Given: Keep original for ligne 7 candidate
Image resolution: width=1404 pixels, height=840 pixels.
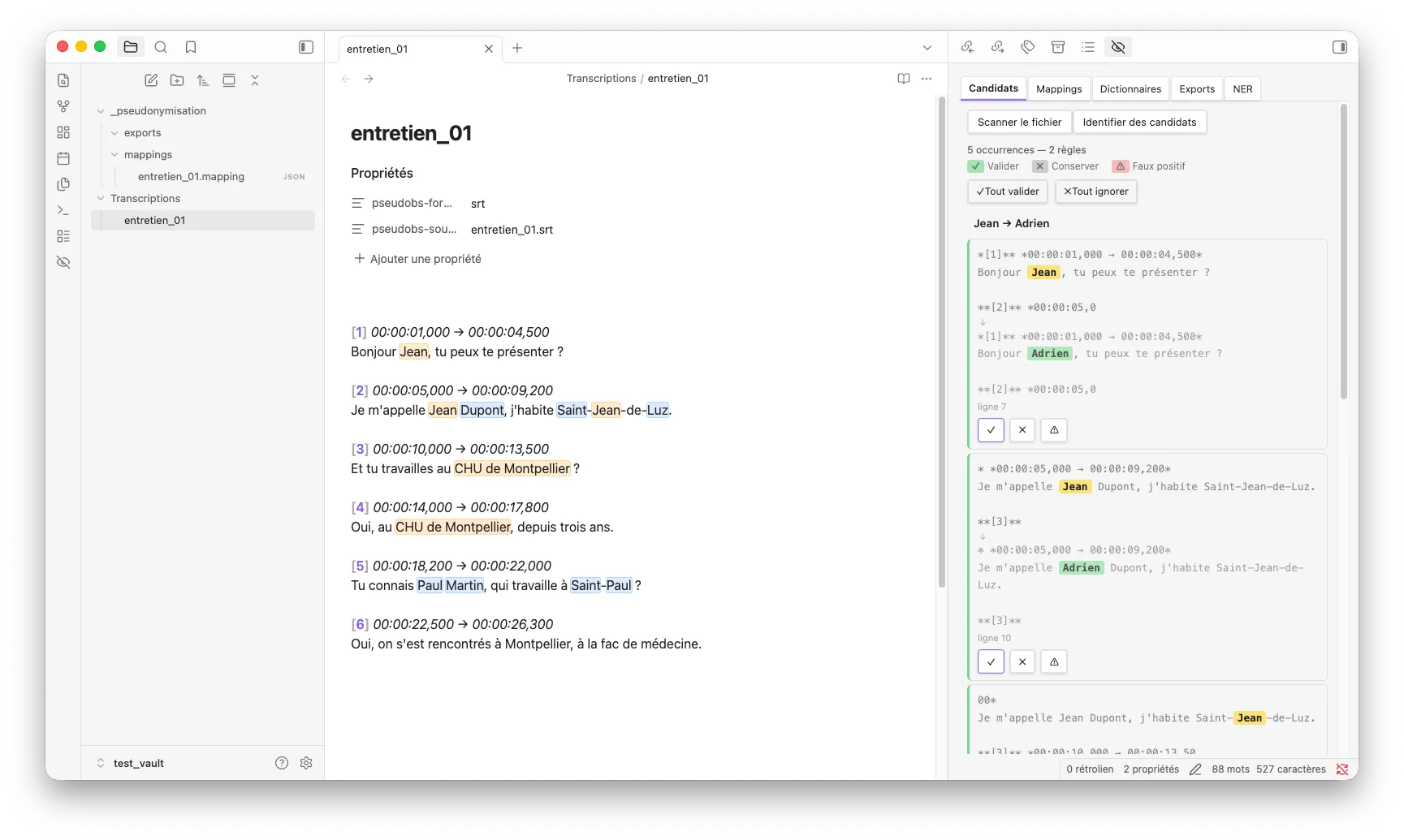Looking at the screenshot, I should tap(1022, 430).
